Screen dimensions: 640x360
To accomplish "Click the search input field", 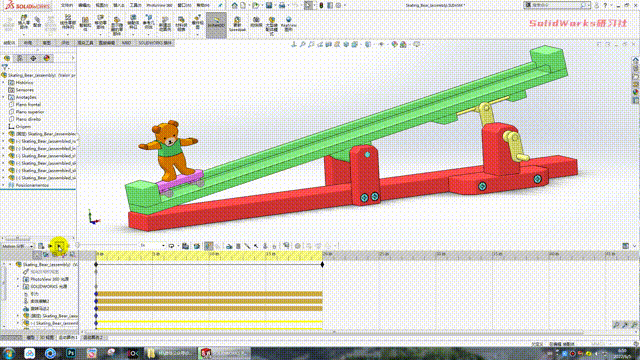I will 557,5.
